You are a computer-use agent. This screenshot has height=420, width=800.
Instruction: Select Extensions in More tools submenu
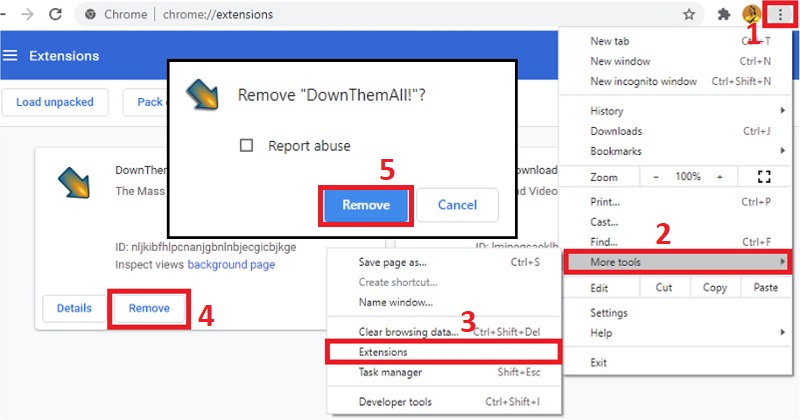point(444,352)
